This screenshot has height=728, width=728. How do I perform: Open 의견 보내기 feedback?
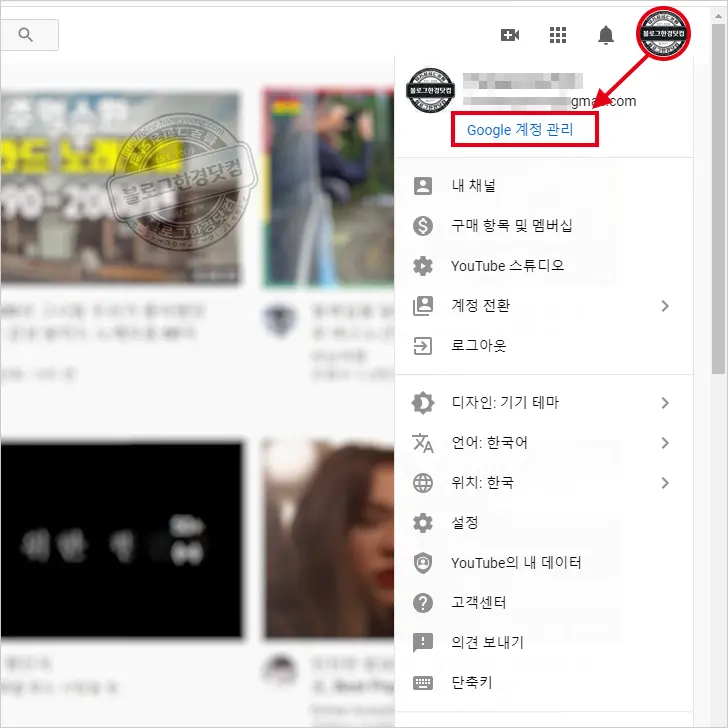pos(543,643)
